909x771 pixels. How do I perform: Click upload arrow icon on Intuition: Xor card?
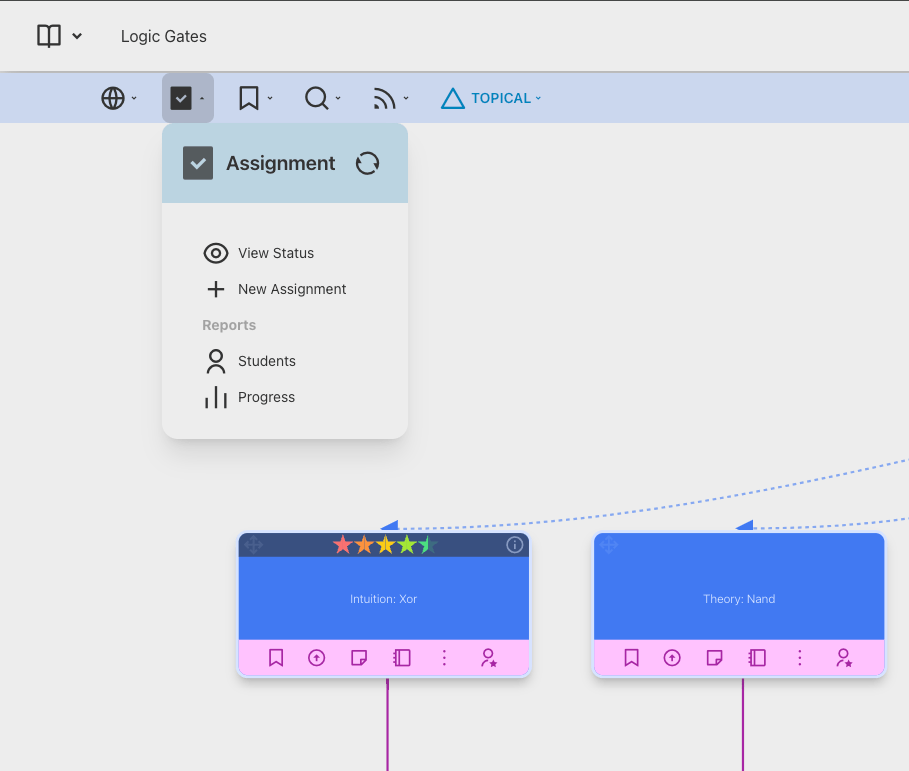point(317,658)
